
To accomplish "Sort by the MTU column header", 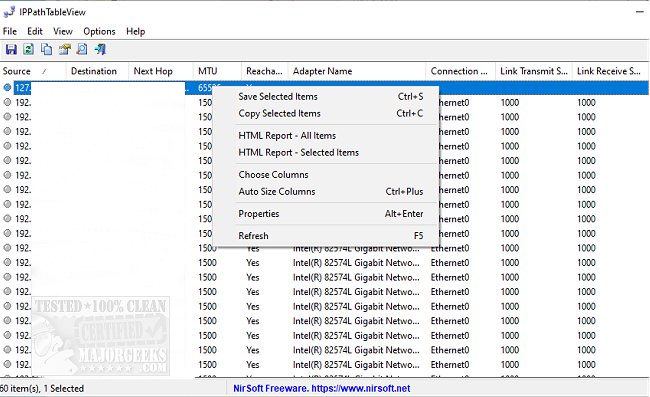I will pyautogui.click(x=217, y=71).
